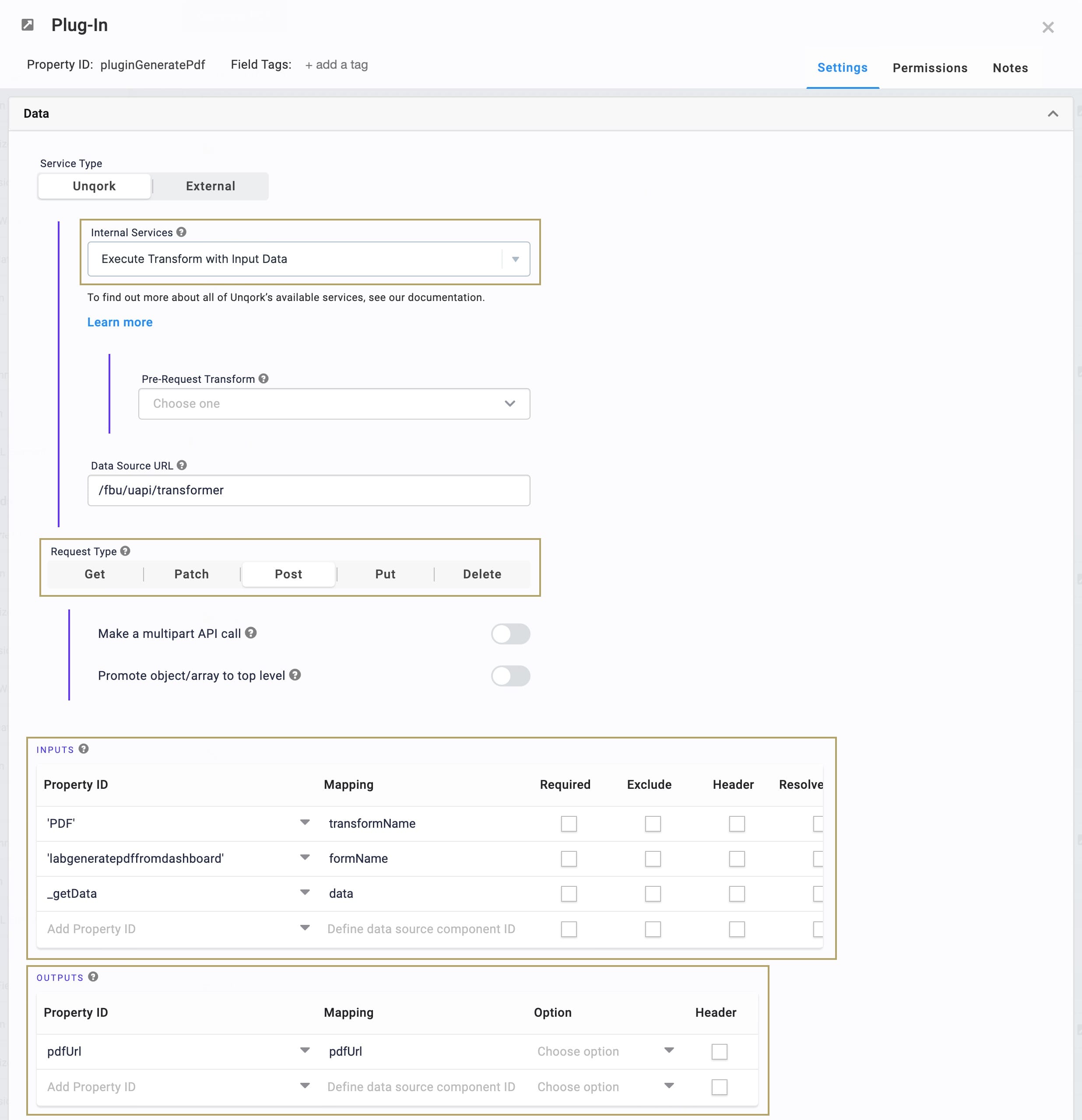
Task: Click the Pre-Request Transform help icon
Action: pyautogui.click(x=263, y=378)
